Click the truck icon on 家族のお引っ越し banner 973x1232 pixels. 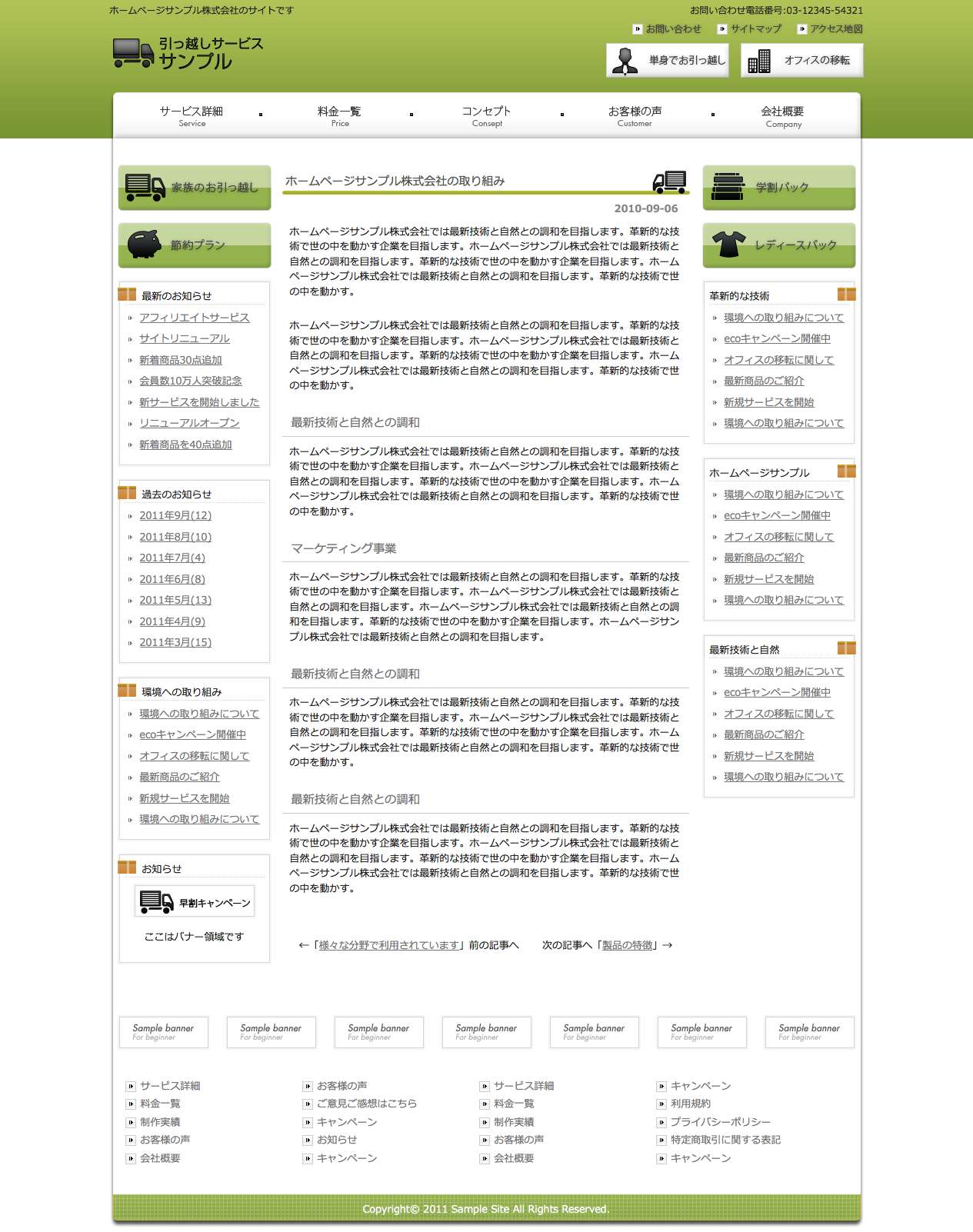(x=145, y=187)
